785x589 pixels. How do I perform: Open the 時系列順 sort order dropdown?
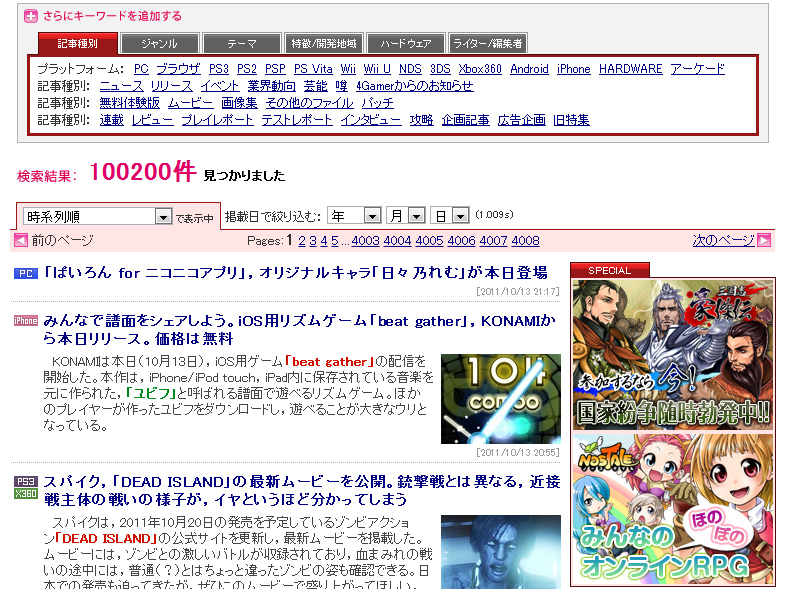pos(97,216)
